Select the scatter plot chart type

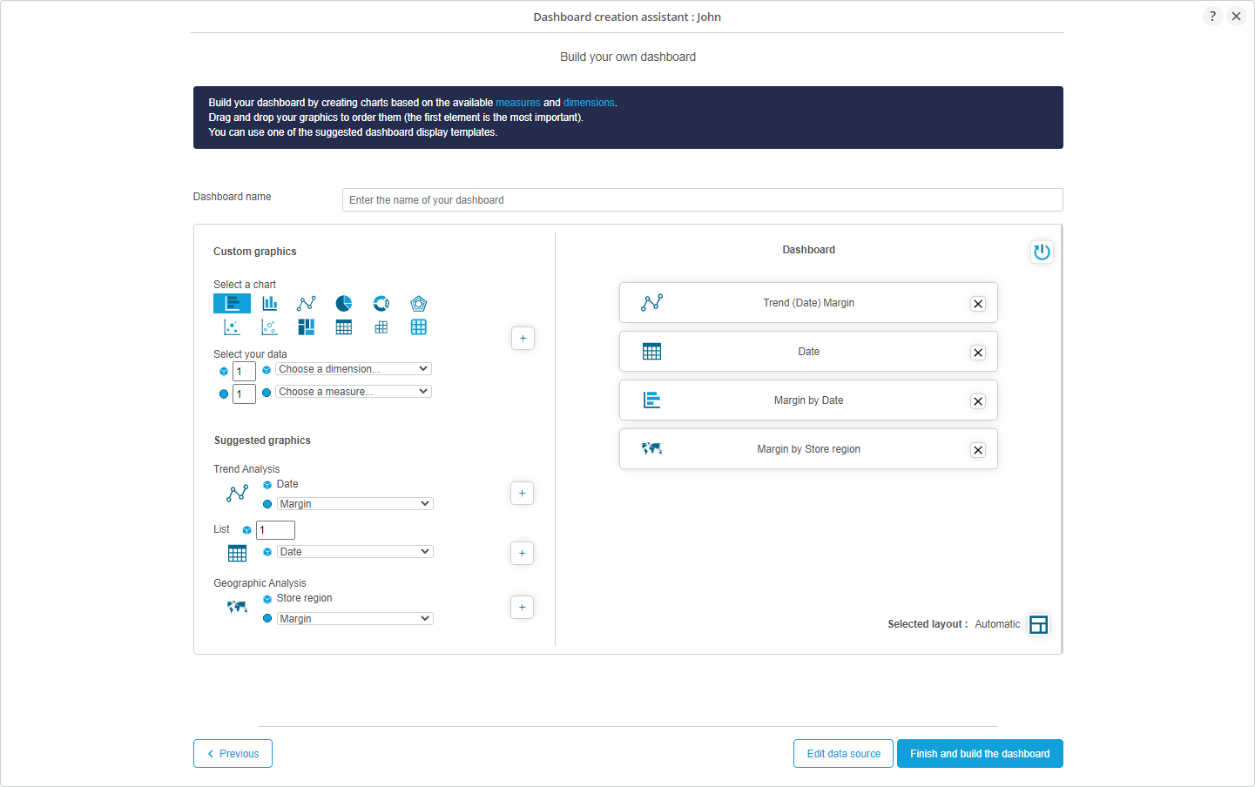pos(232,327)
